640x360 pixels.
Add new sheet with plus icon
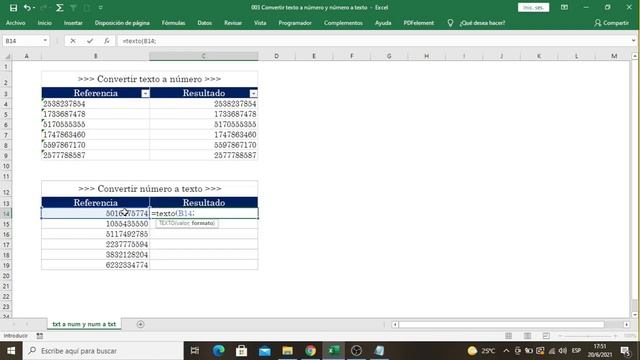pyautogui.click(x=140, y=324)
